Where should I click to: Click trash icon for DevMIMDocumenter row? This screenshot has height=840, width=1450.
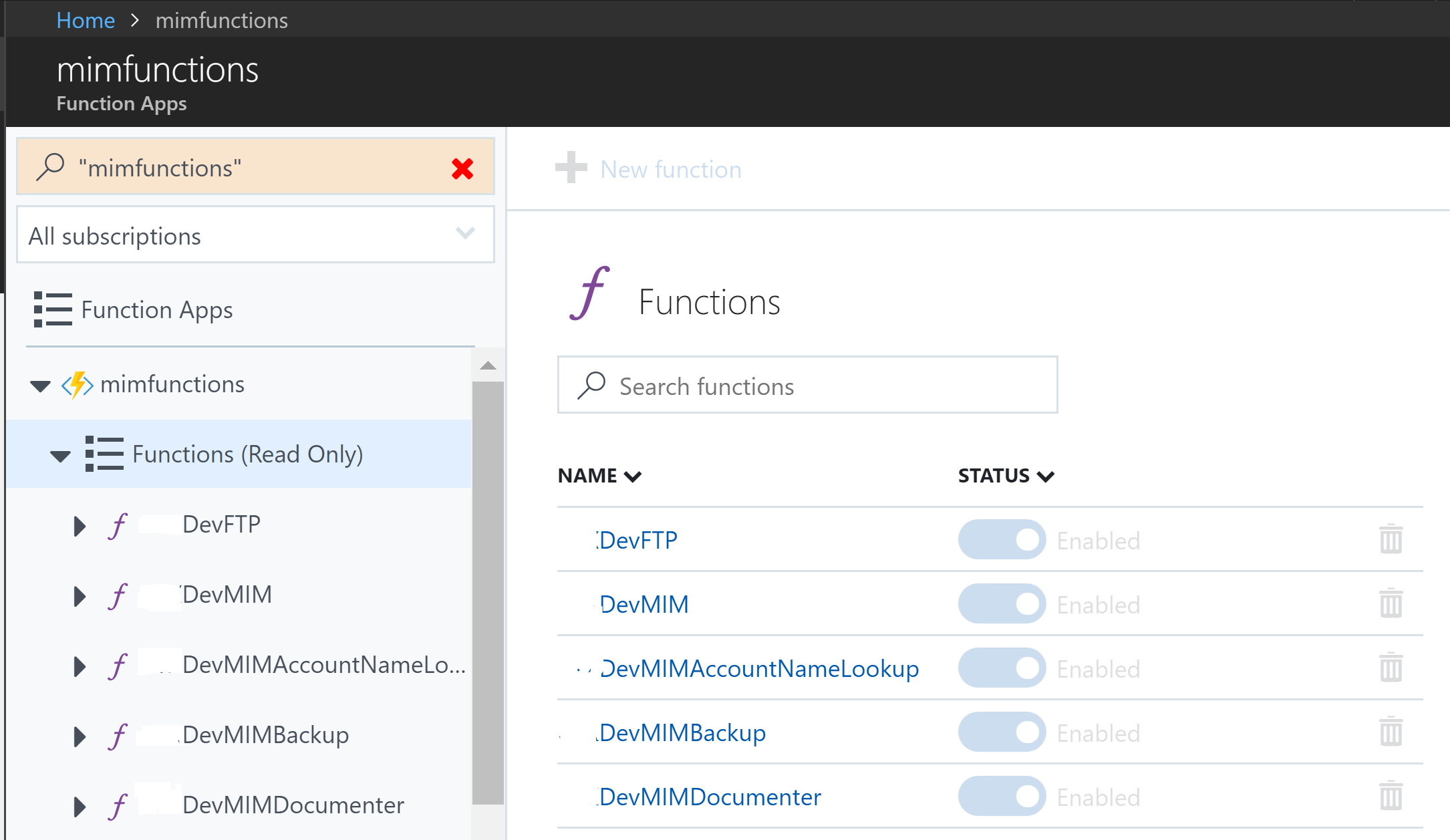(1391, 796)
